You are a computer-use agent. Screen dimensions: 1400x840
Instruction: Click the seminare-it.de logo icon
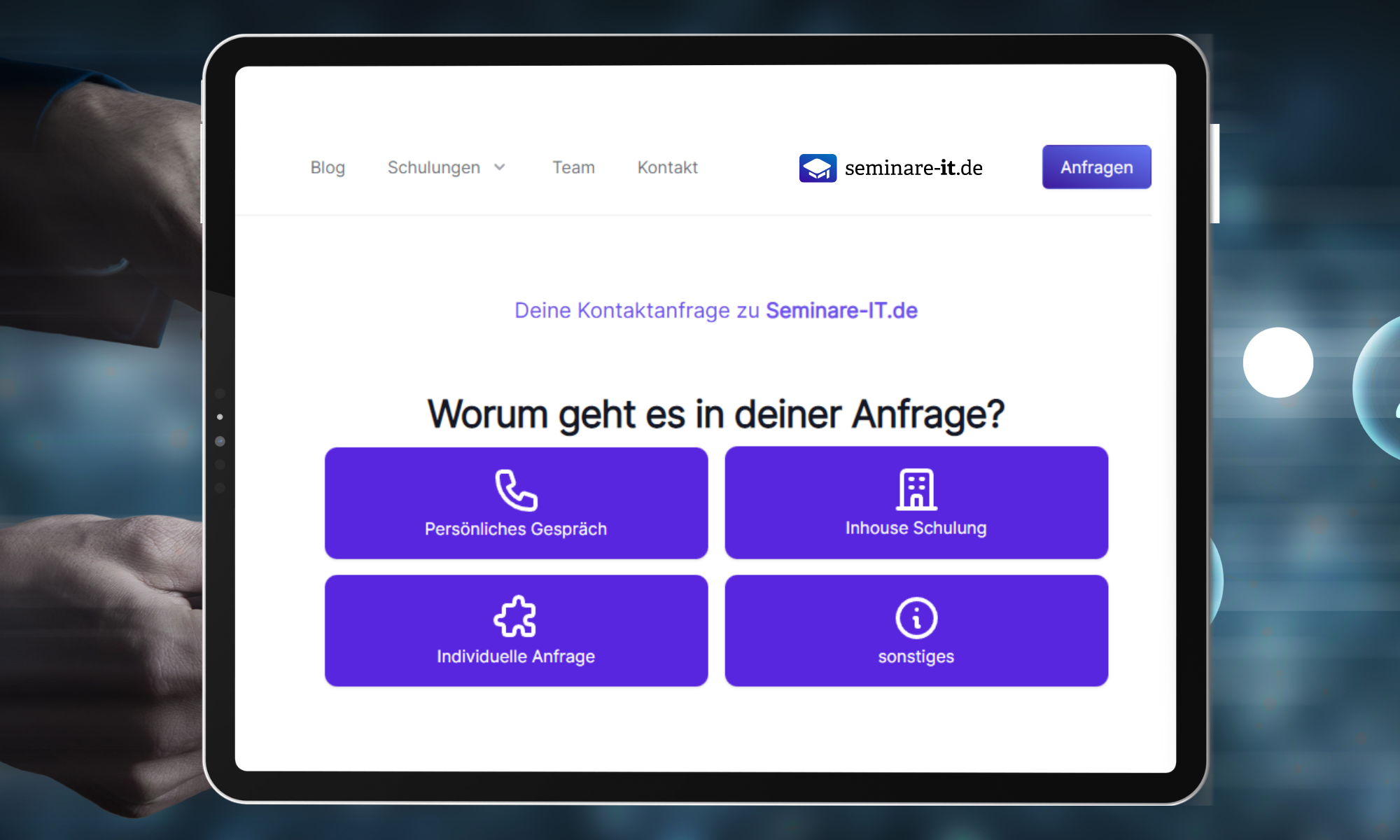point(817,169)
